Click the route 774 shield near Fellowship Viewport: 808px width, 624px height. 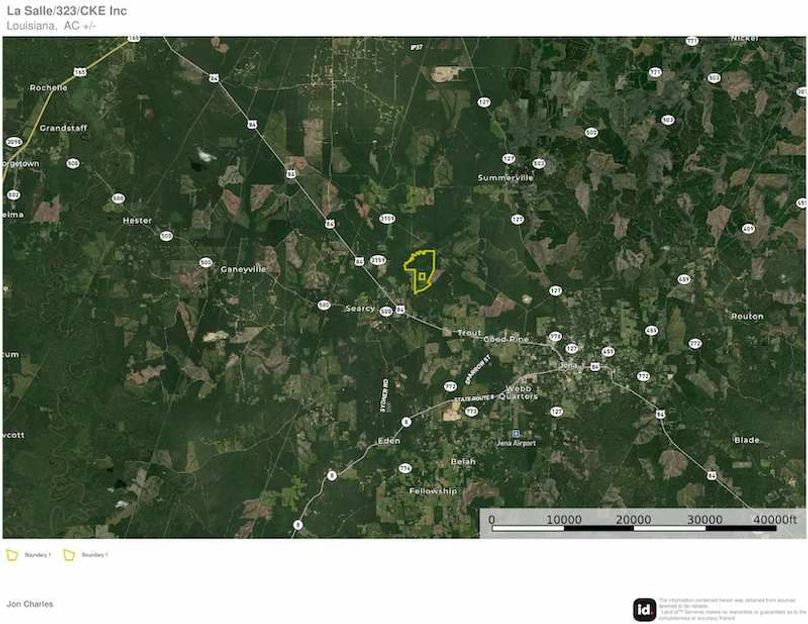pyautogui.click(x=405, y=468)
